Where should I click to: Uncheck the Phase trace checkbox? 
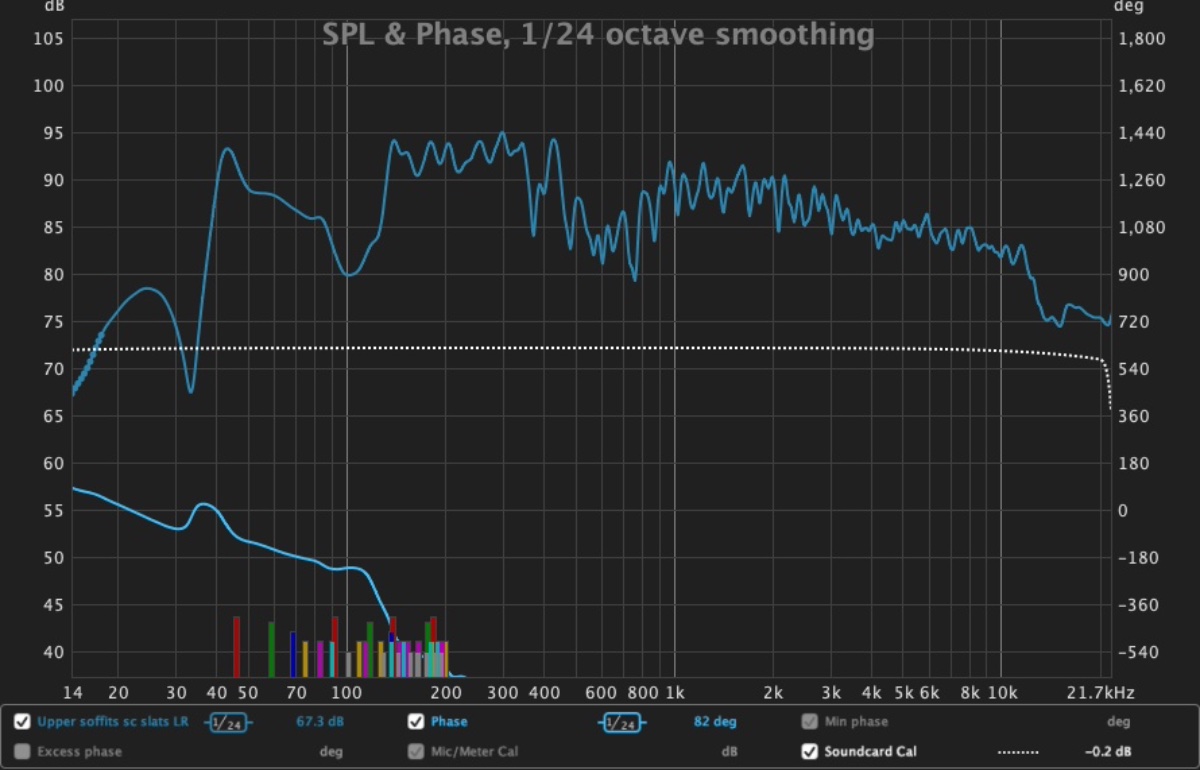click(415, 722)
